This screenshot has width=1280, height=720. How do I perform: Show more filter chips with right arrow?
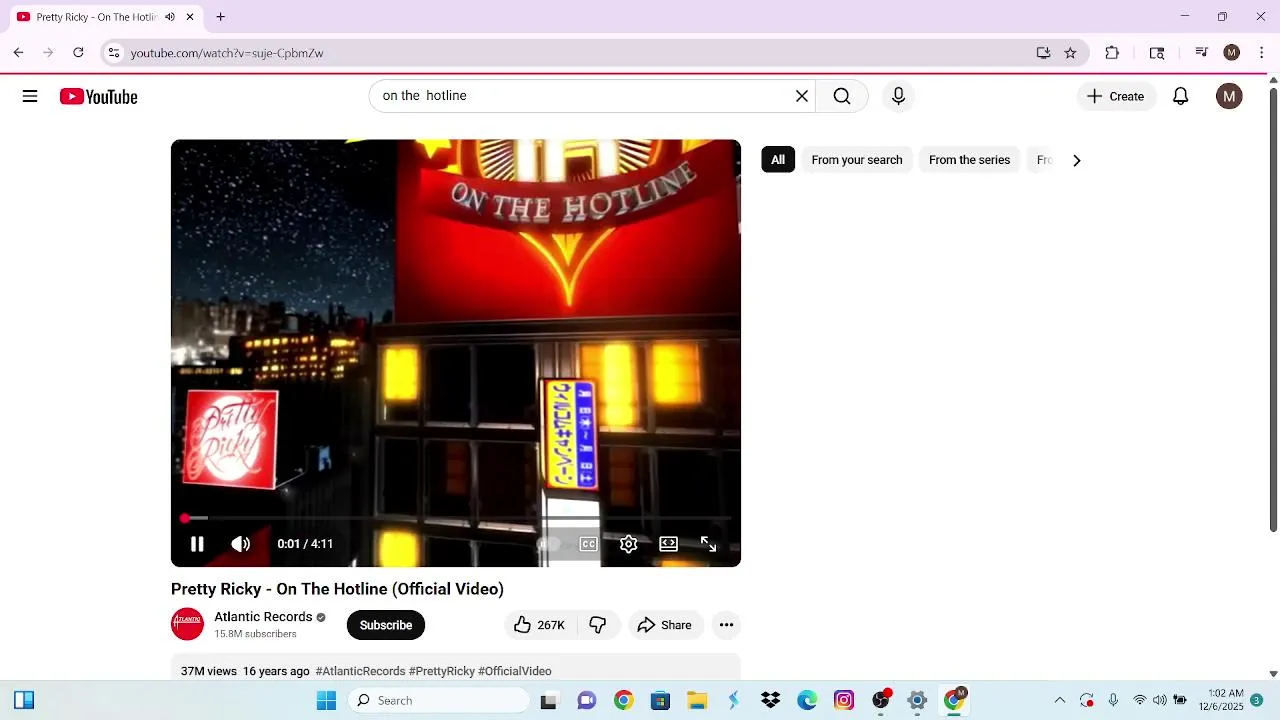pyautogui.click(x=1076, y=160)
